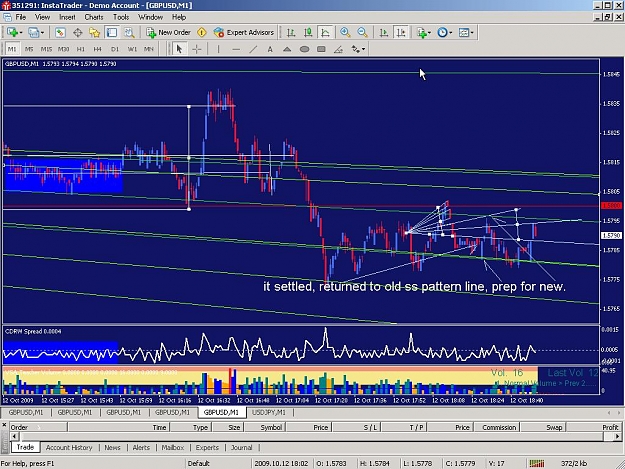Select the Angle trendline tool
This screenshot has width=625, height=469.
pyautogui.click(x=338, y=49)
